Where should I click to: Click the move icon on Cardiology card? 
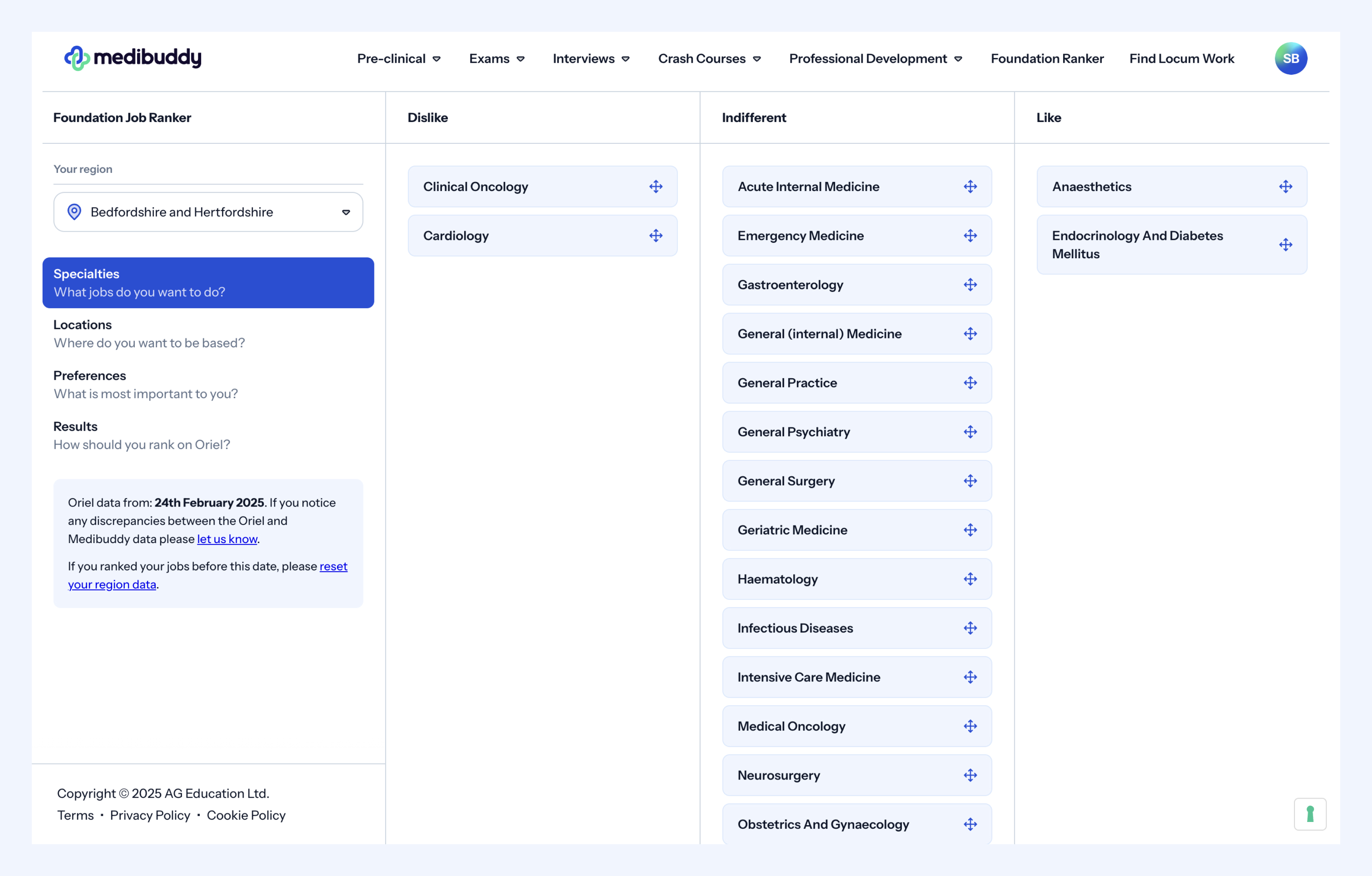656,236
